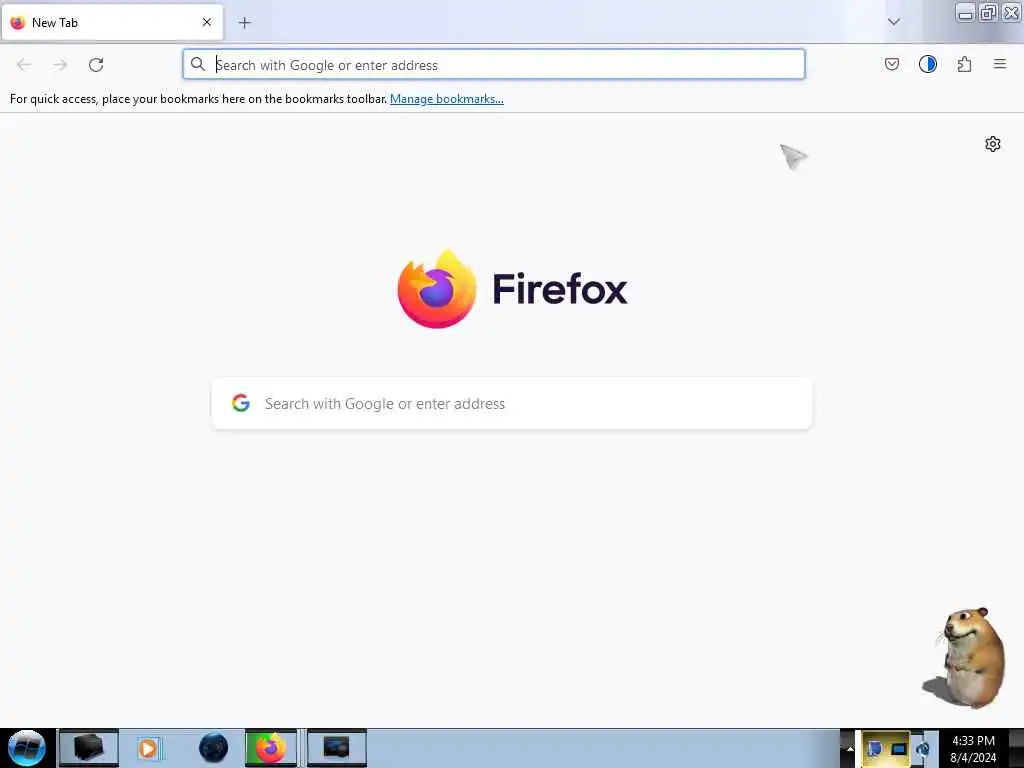Click the network monitor tray icon
The height and width of the screenshot is (768, 1024).
(899, 748)
